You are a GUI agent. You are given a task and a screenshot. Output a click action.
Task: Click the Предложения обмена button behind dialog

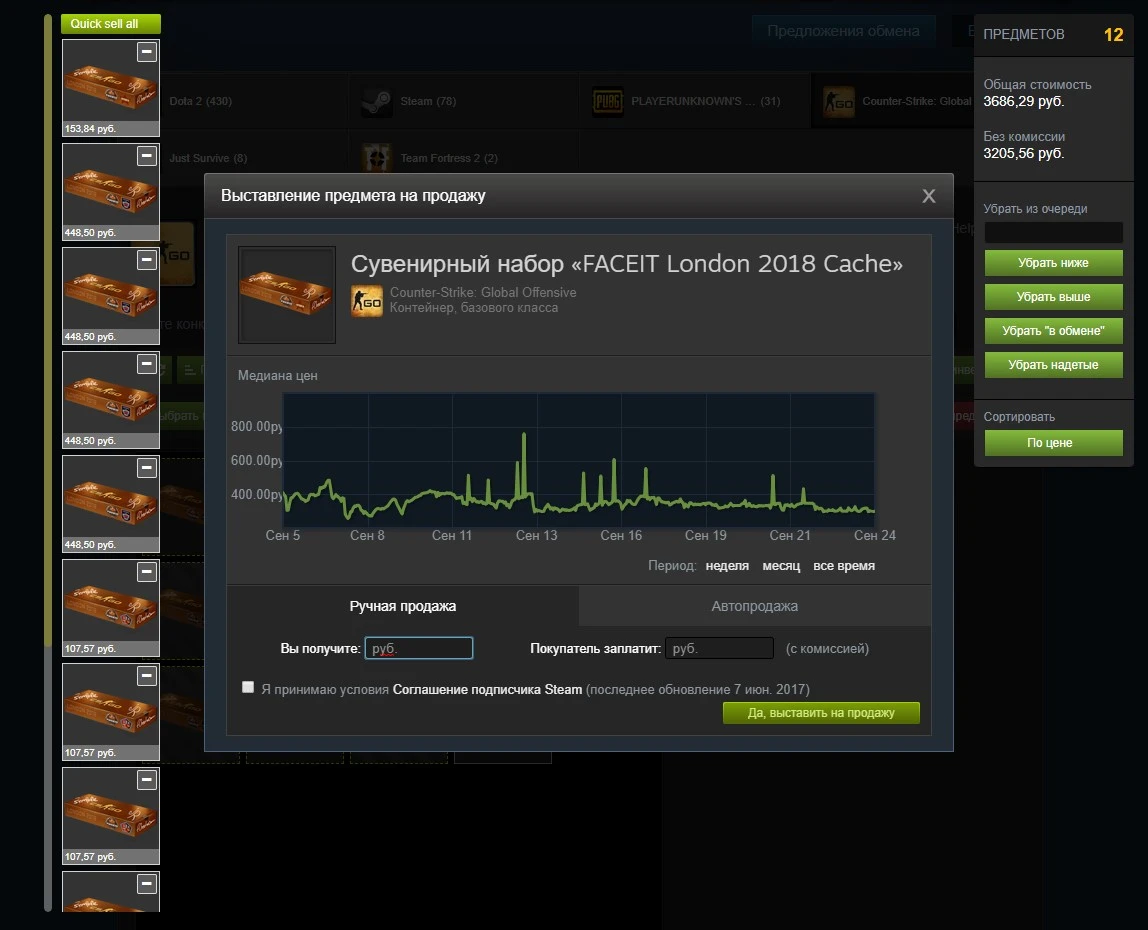(843, 31)
